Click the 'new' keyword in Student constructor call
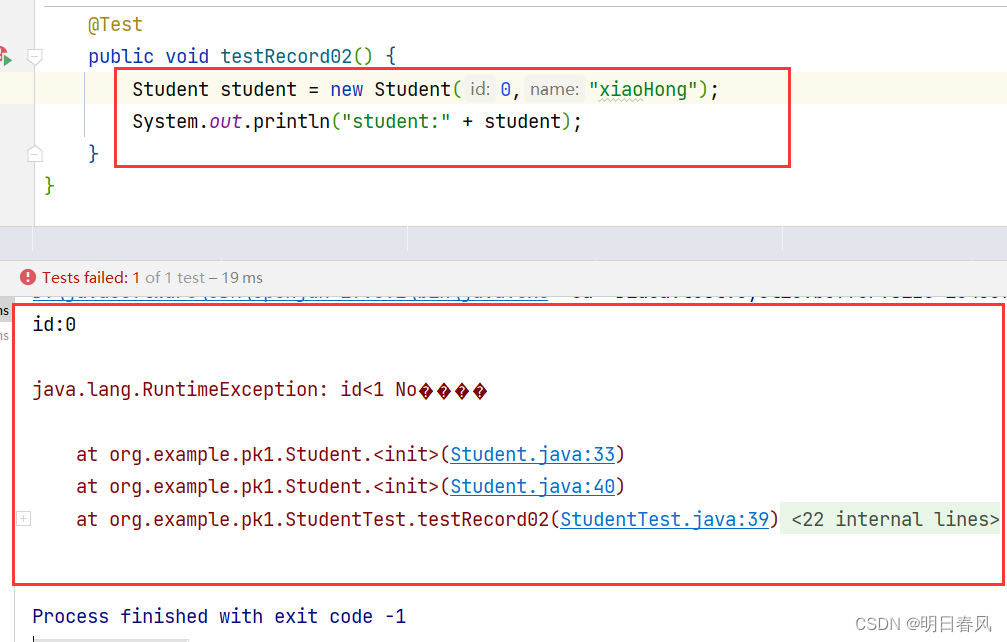 click(347, 89)
